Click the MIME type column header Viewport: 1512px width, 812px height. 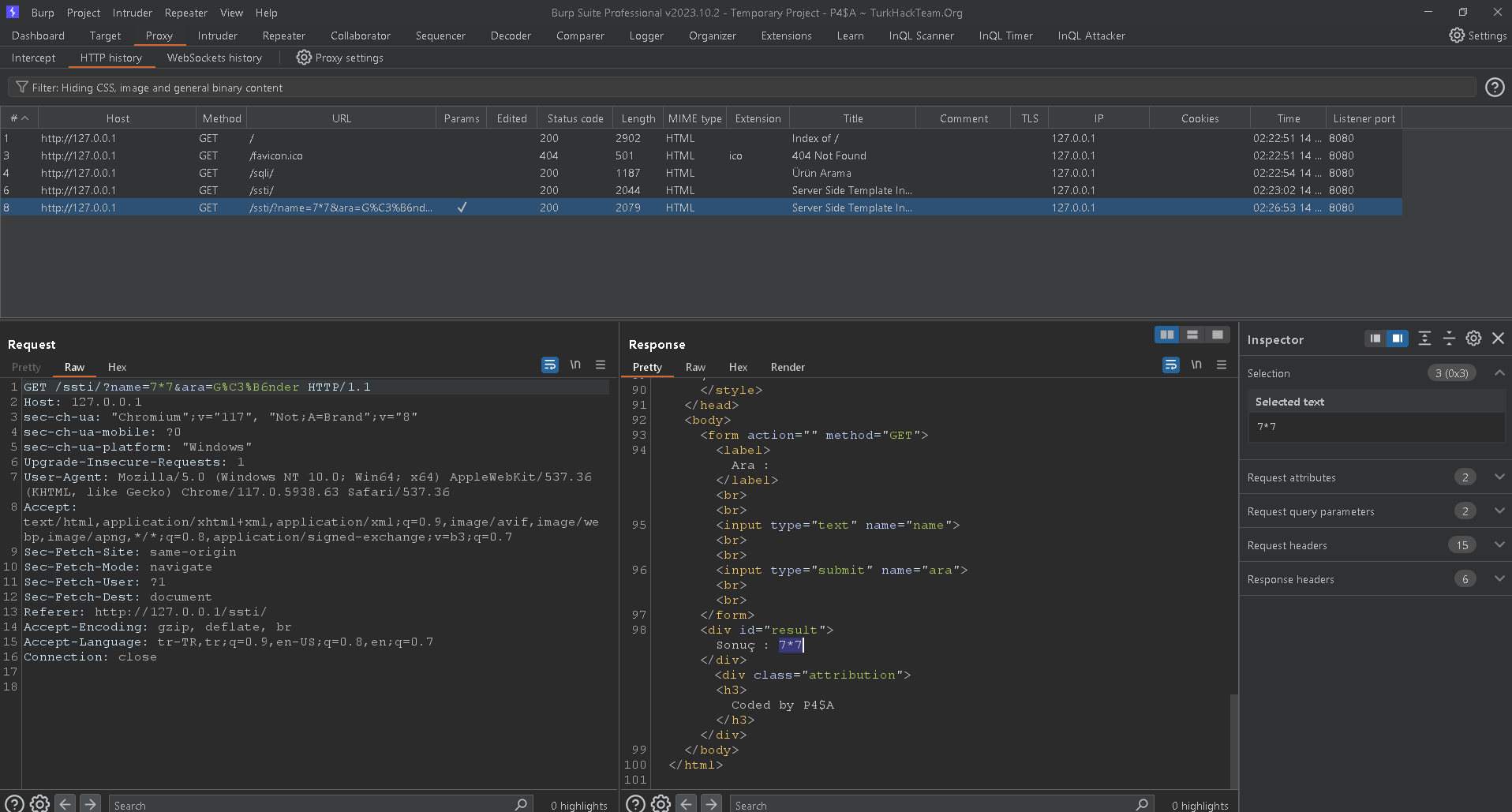click(x=694, y=118)
